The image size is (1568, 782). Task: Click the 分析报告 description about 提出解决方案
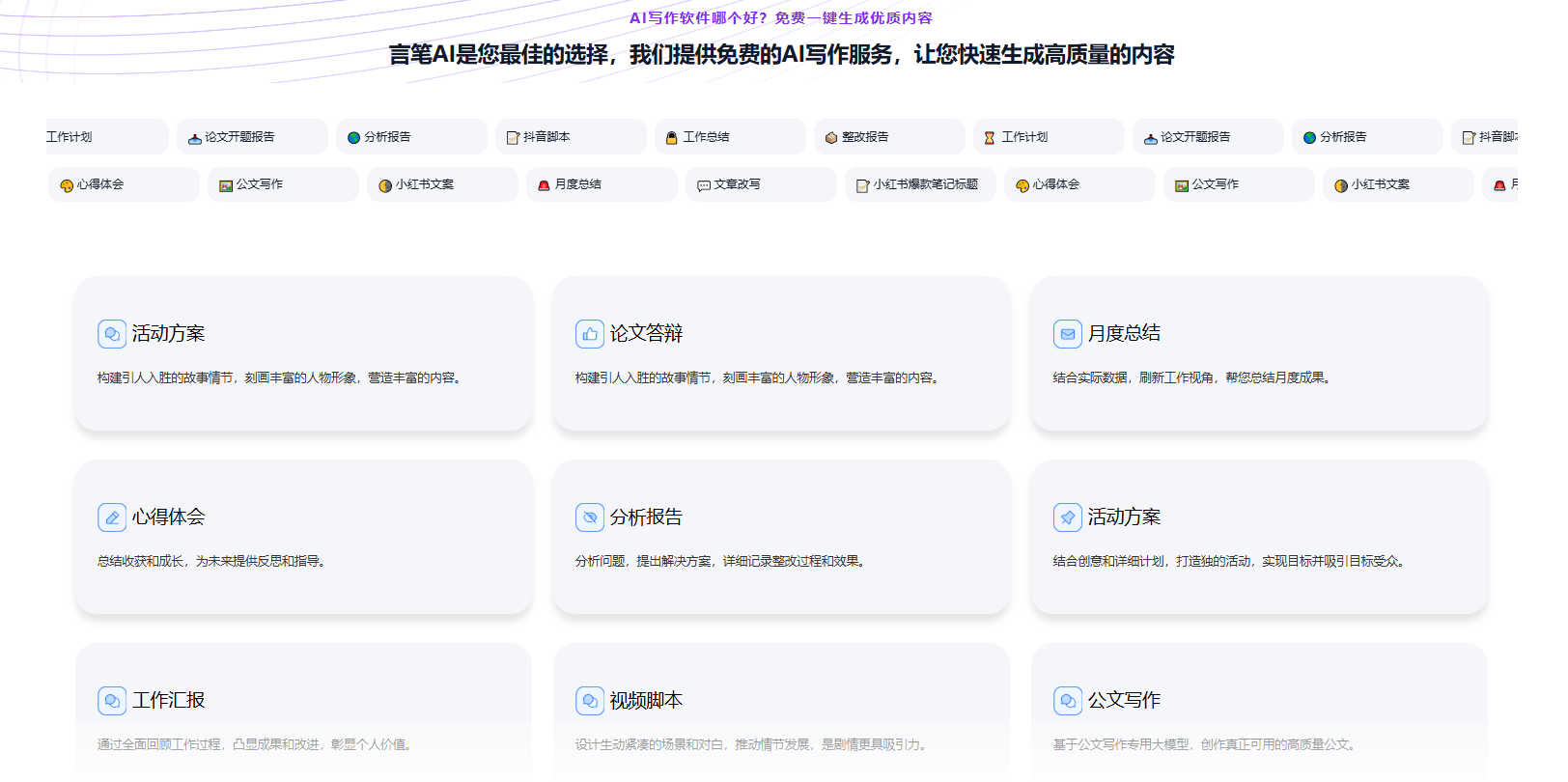(720, 562)
